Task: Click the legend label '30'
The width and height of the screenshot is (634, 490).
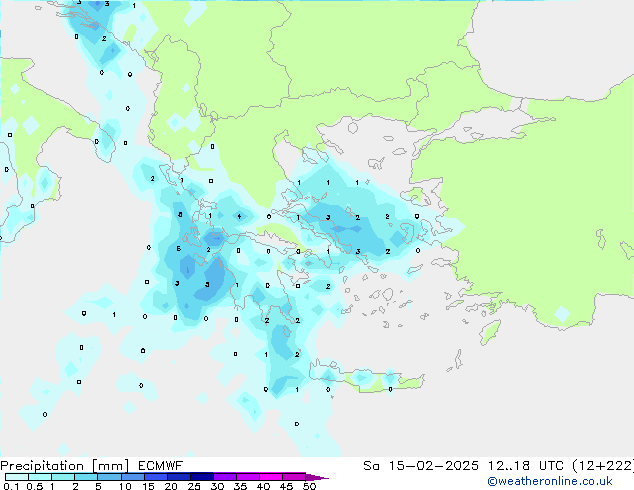Action: click(217, 486)
